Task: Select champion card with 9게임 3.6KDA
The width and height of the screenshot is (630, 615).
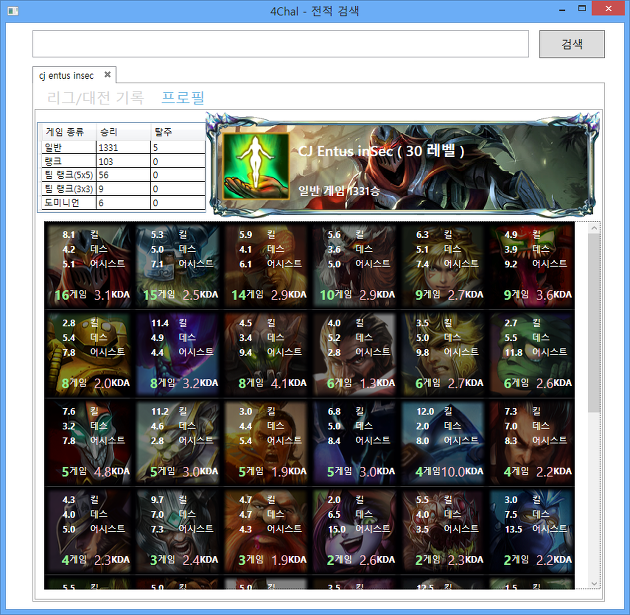Action: pos(531,266)
